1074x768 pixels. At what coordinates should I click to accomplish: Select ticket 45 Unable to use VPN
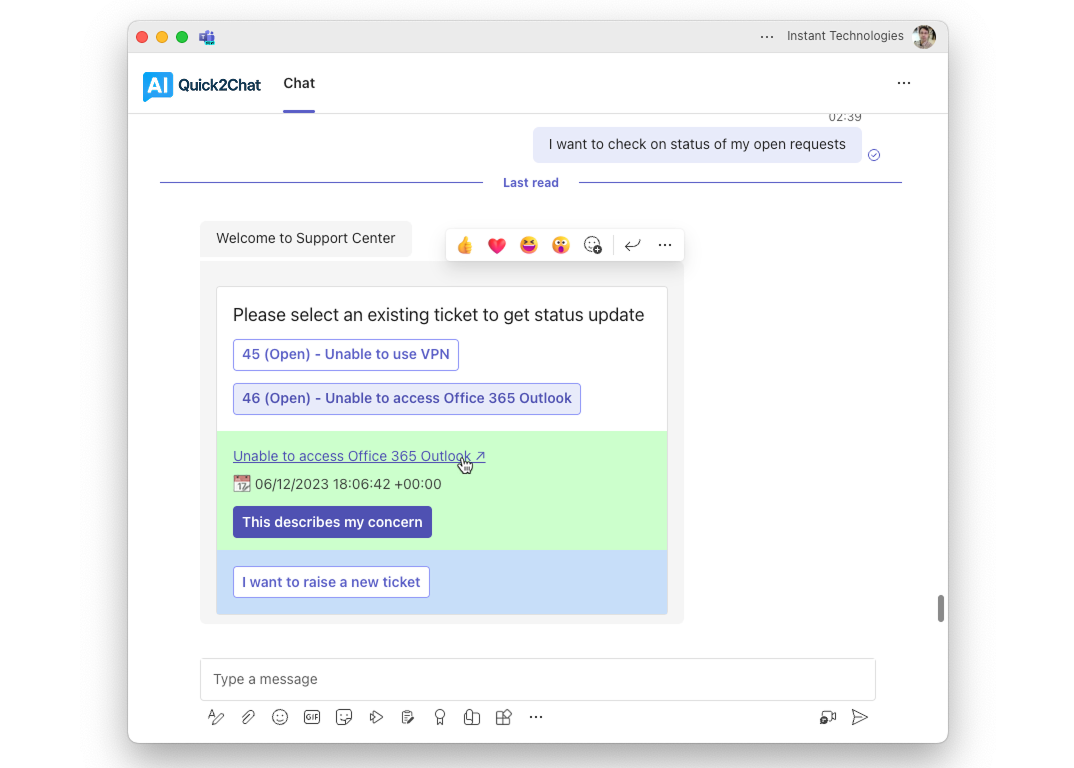[346, 355]
